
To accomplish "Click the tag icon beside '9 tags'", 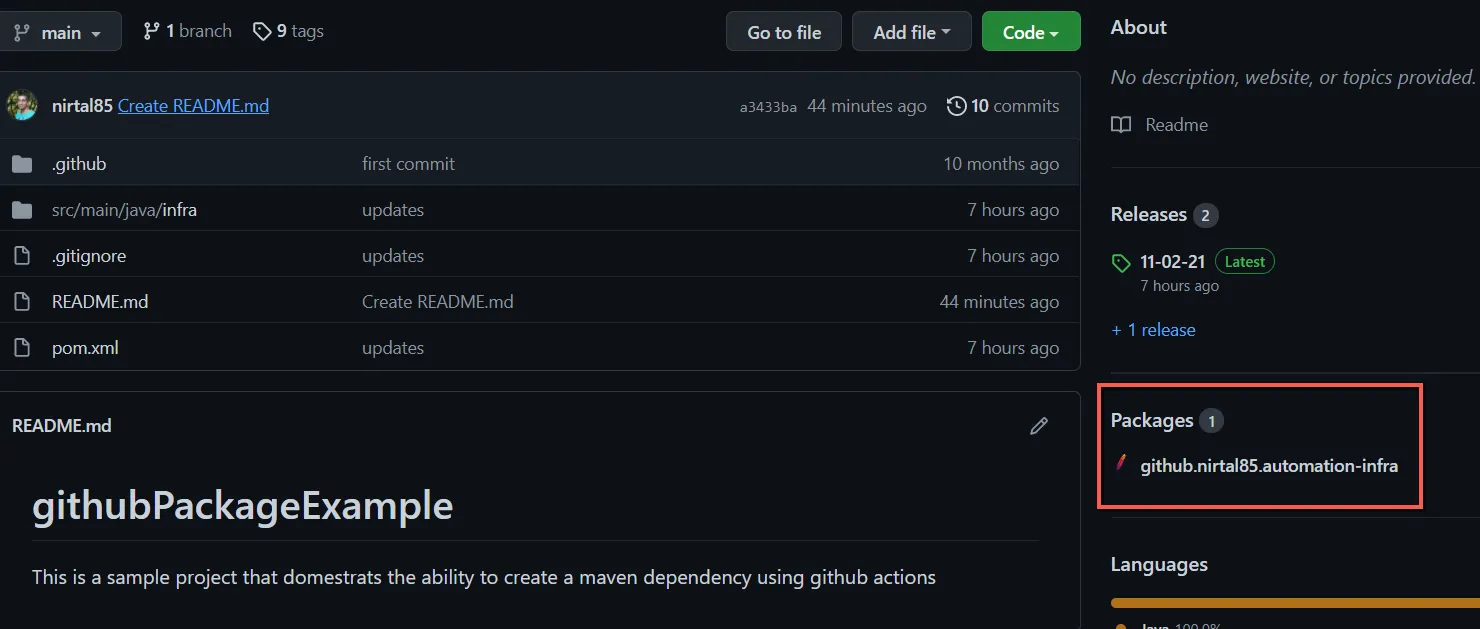I will pos(262,32).
